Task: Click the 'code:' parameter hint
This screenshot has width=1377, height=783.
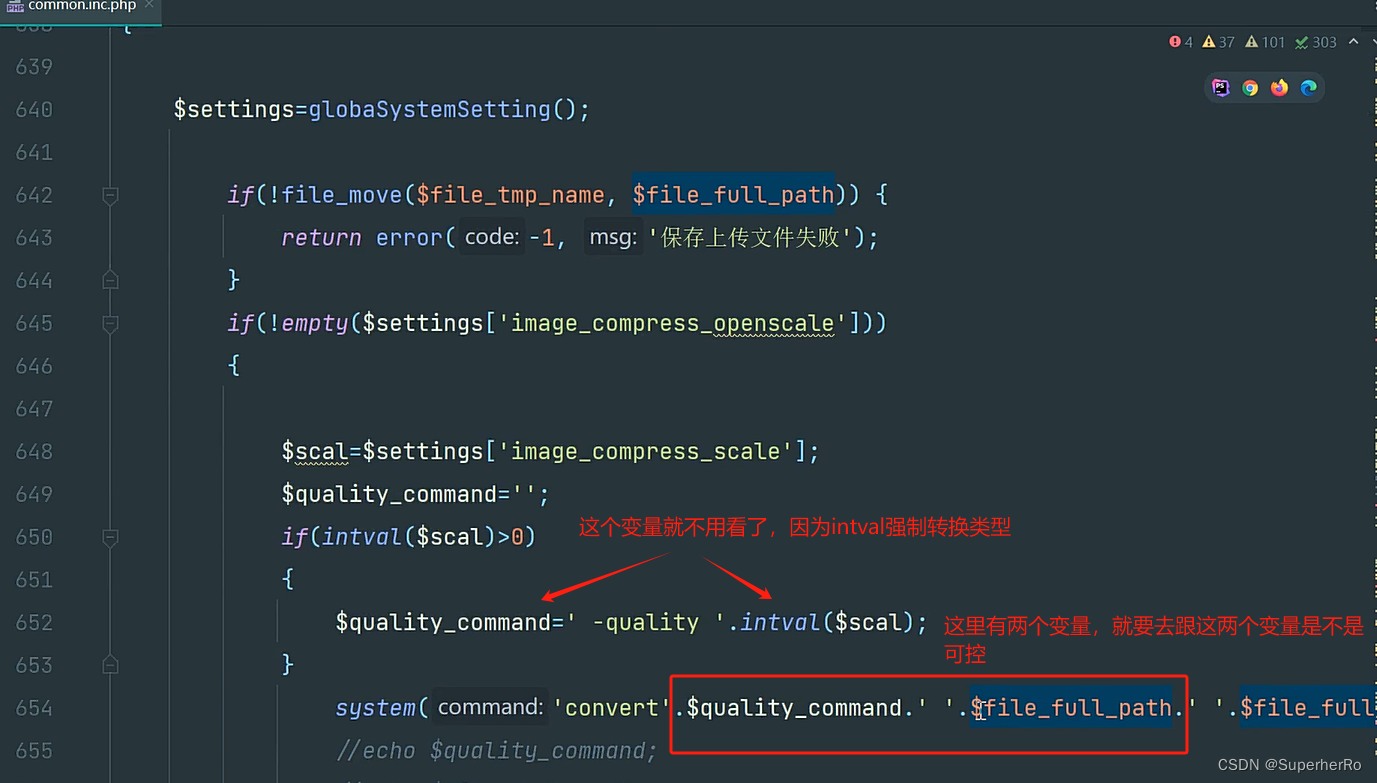Action: [491, 238]
